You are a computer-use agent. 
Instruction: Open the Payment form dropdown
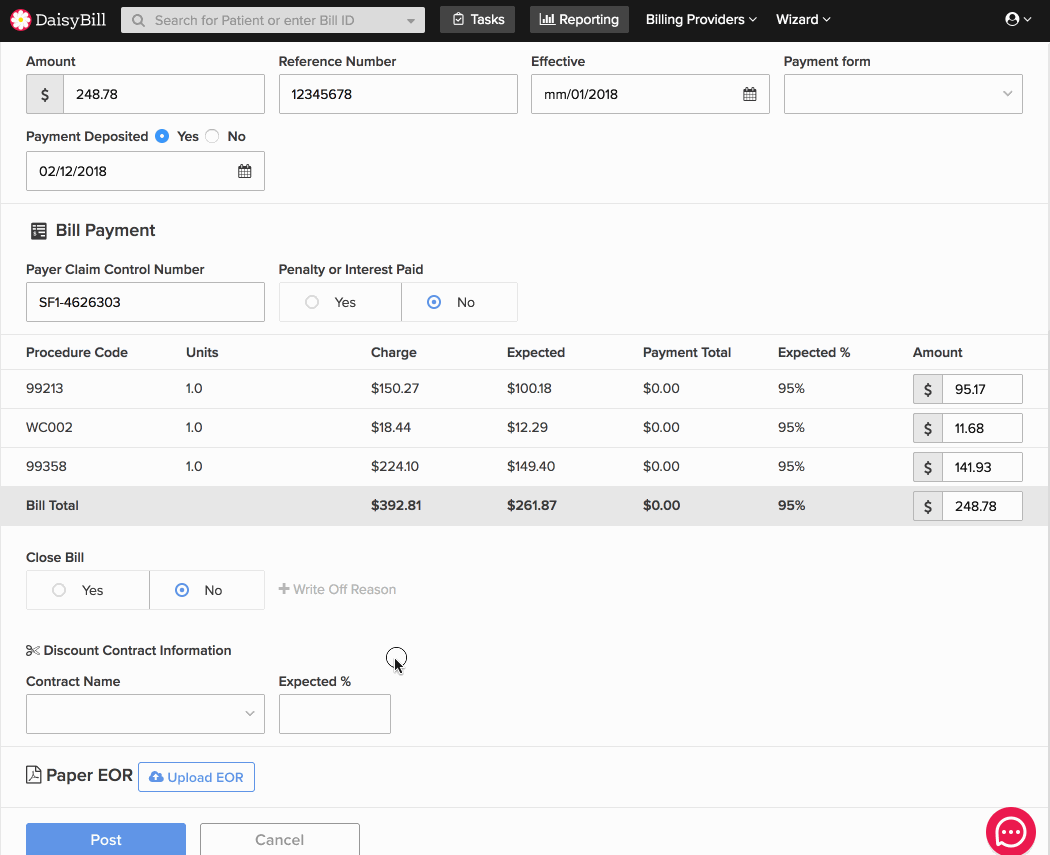(x=902, y=94)
